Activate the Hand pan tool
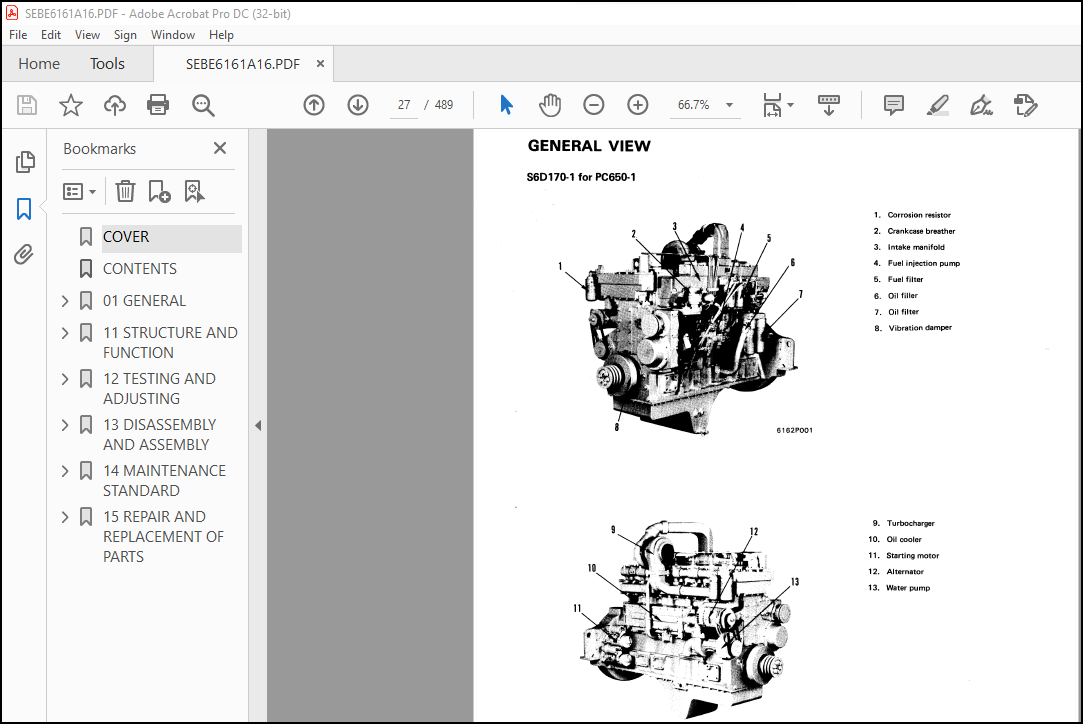Image resolution: width=1083 pixels, height=724 pixels. coord(550,105)
